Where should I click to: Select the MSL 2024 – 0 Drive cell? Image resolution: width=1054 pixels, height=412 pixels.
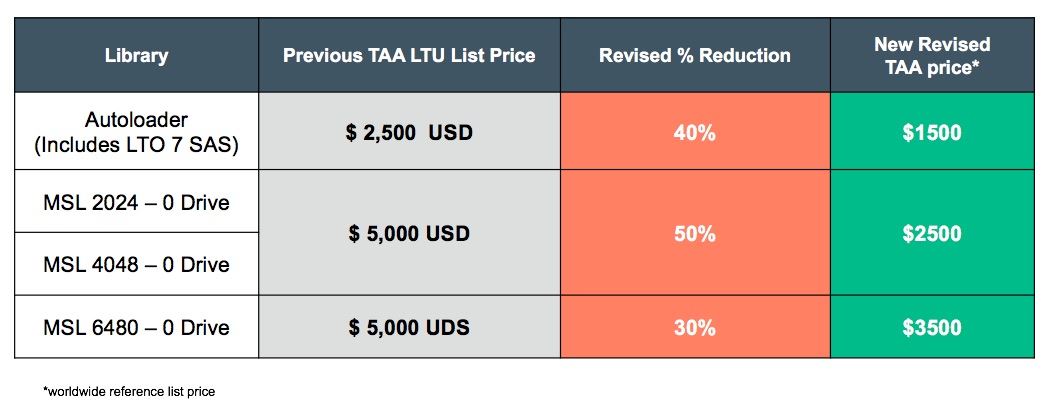coord(136,201)
